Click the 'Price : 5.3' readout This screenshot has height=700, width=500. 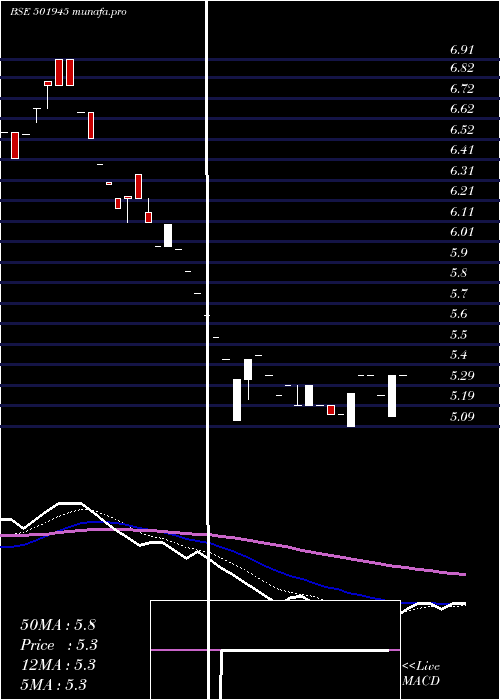pos(59,645)
